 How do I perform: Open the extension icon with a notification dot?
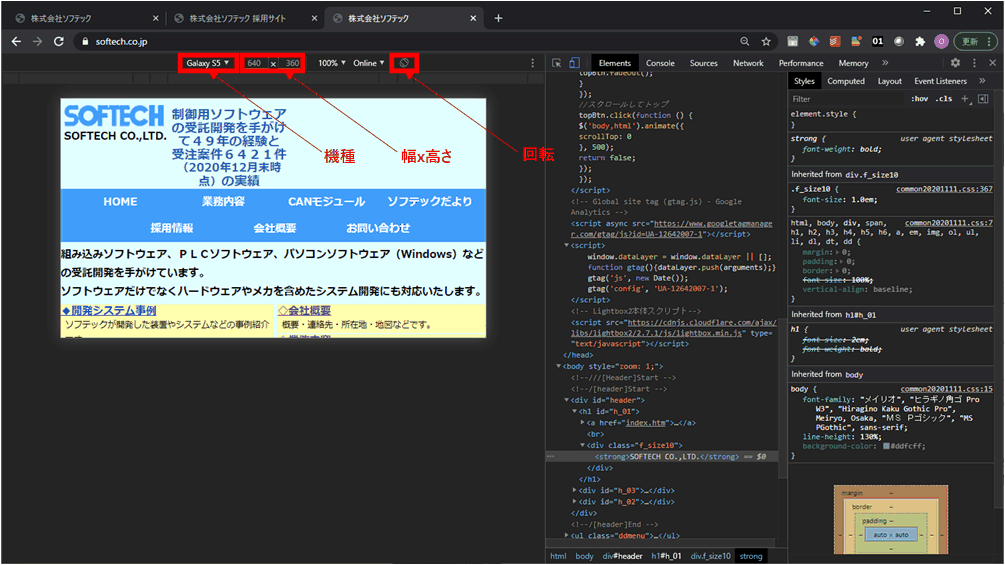856,42
